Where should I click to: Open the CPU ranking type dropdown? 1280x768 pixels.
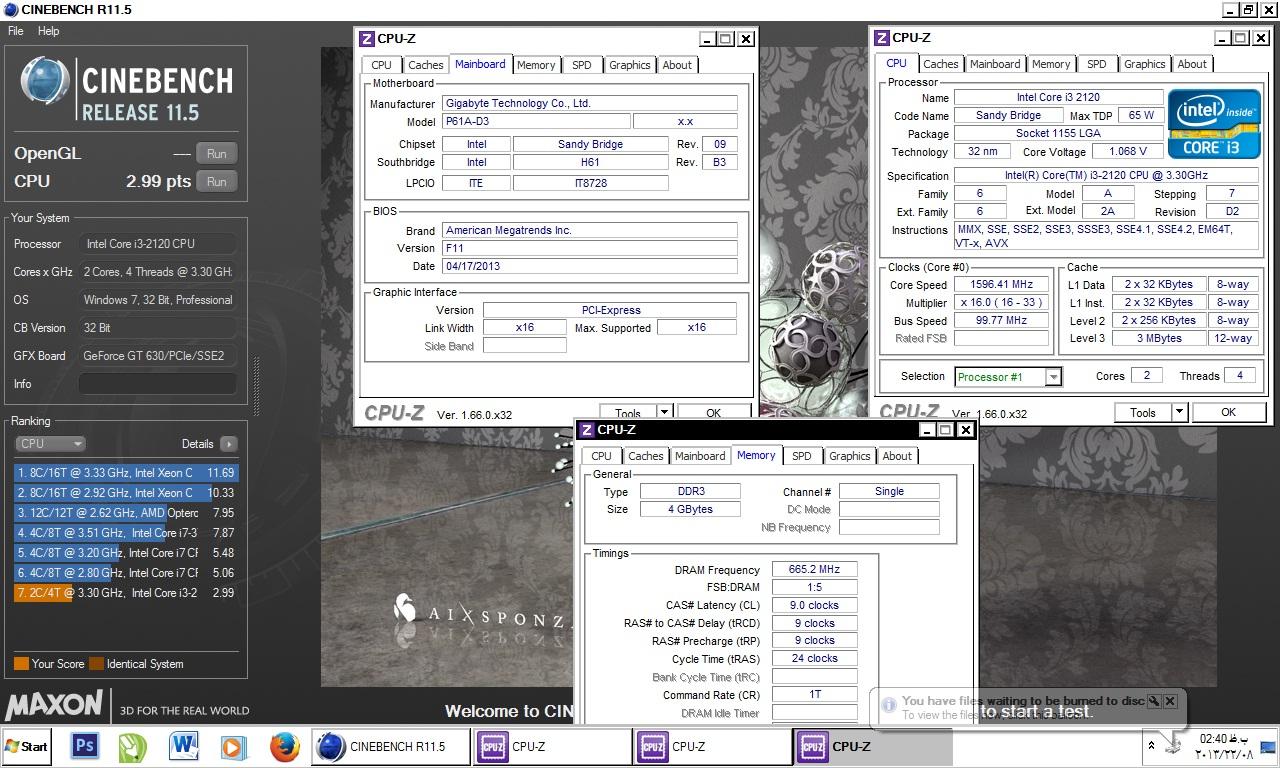tap(50, 444)
